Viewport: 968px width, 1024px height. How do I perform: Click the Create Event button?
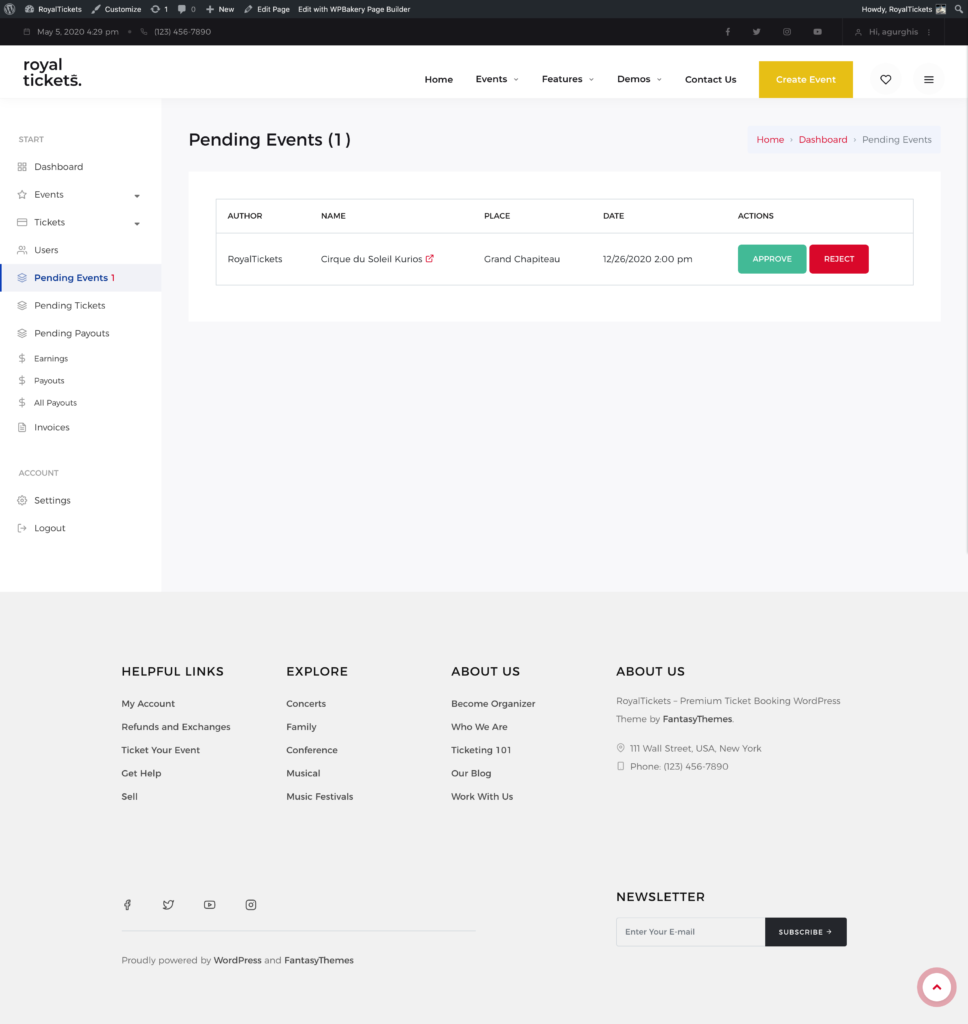point(805,80)
